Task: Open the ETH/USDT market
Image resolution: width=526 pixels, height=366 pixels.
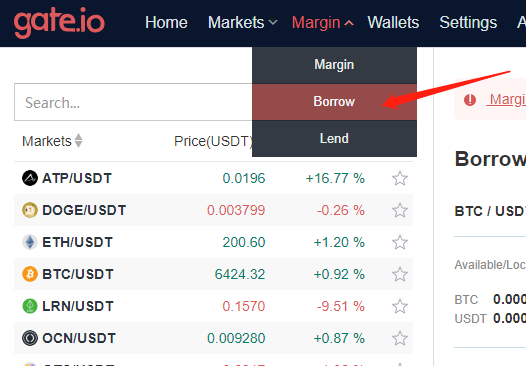Action: (x=77, y=242)
